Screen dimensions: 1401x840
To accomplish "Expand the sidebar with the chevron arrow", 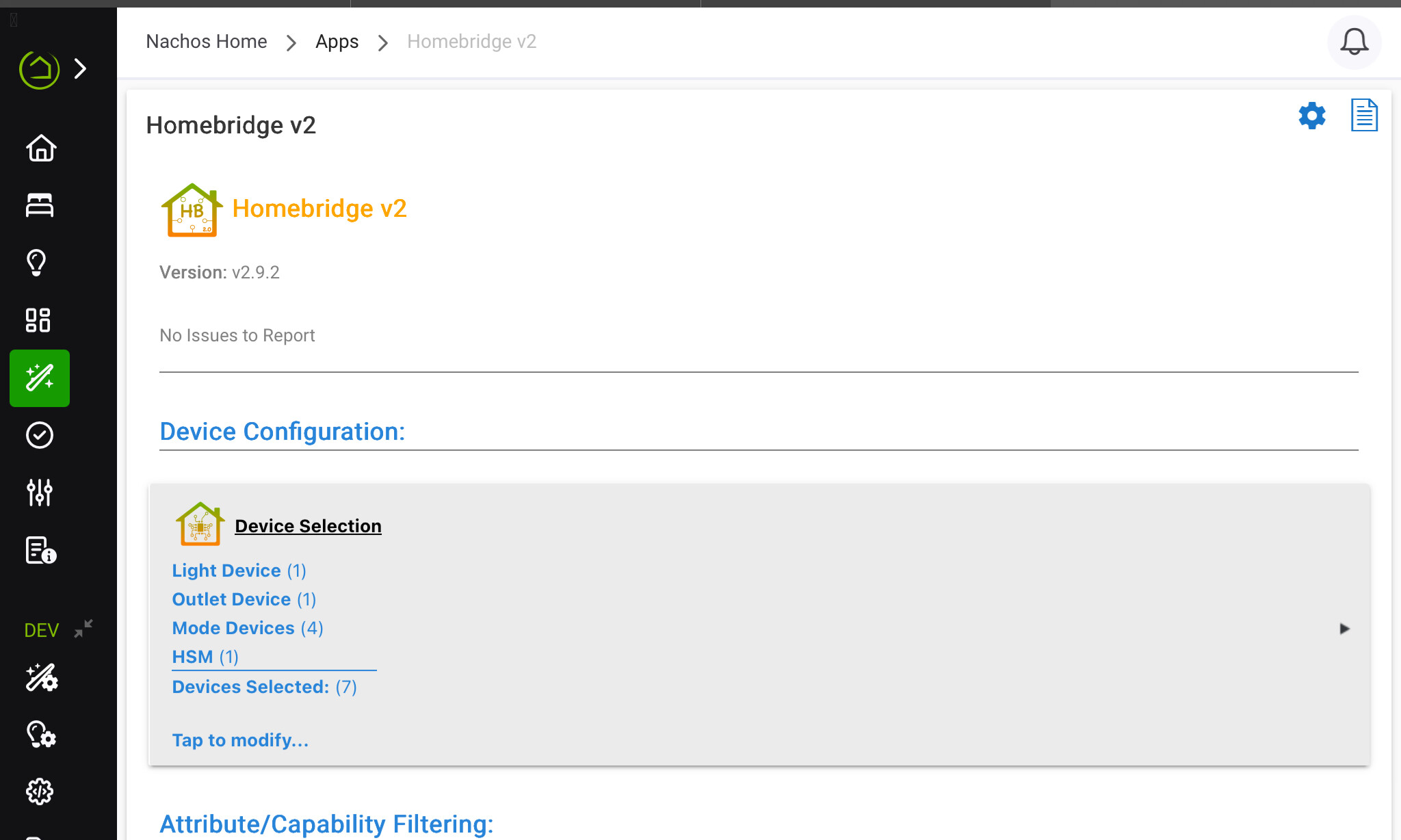I will point(81,68).
